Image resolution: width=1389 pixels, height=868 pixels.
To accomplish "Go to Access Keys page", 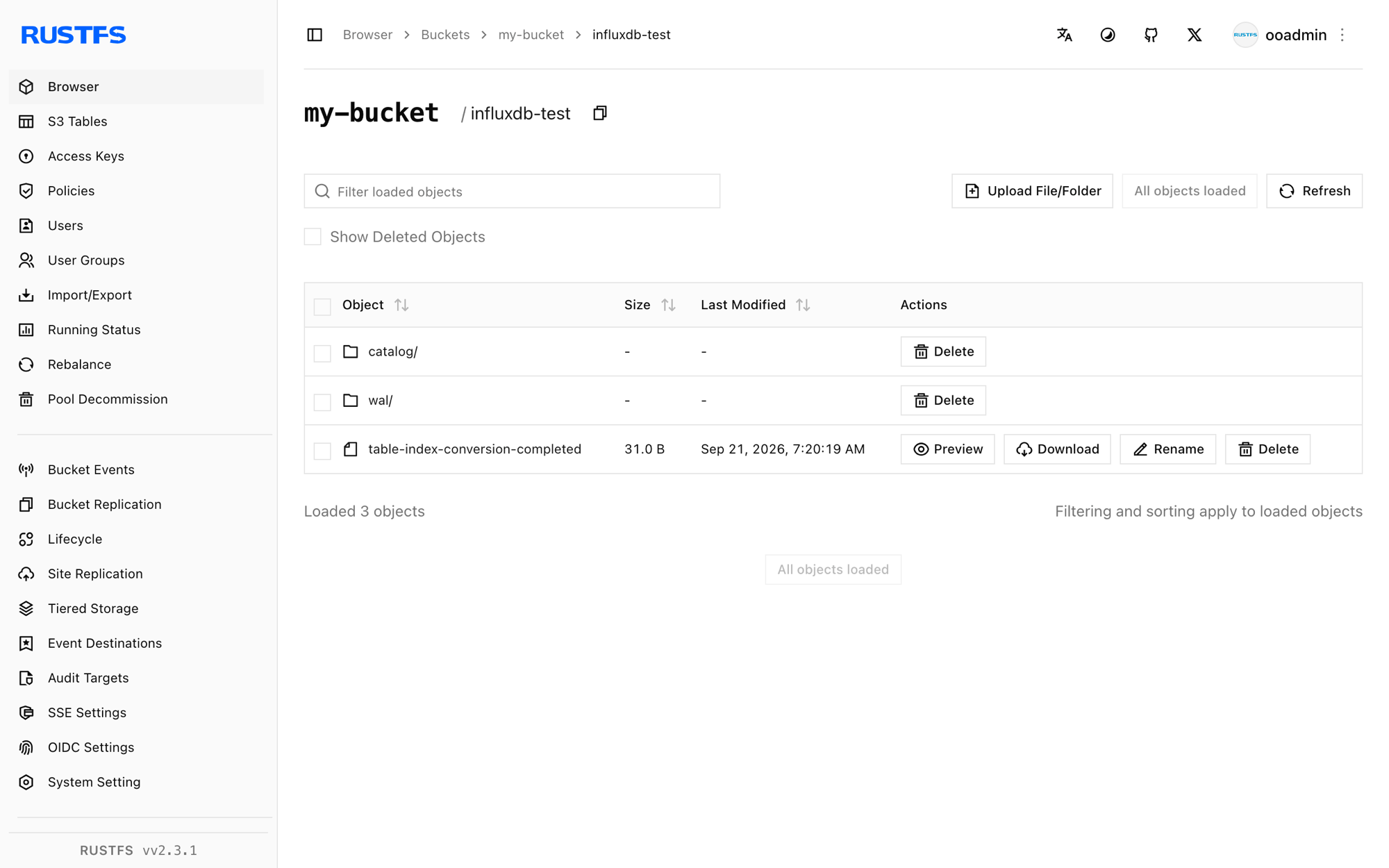I will point(136,156).
